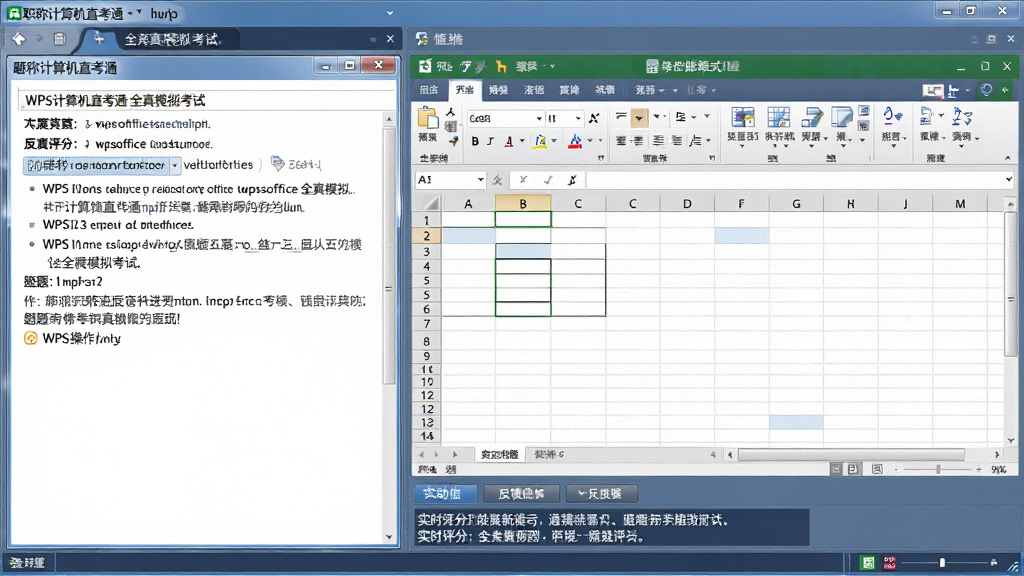The height and width of the screenshot is (576, 1024).
Task: Click the wrap text icon in alignment group
Action: (x=681, y=117)
